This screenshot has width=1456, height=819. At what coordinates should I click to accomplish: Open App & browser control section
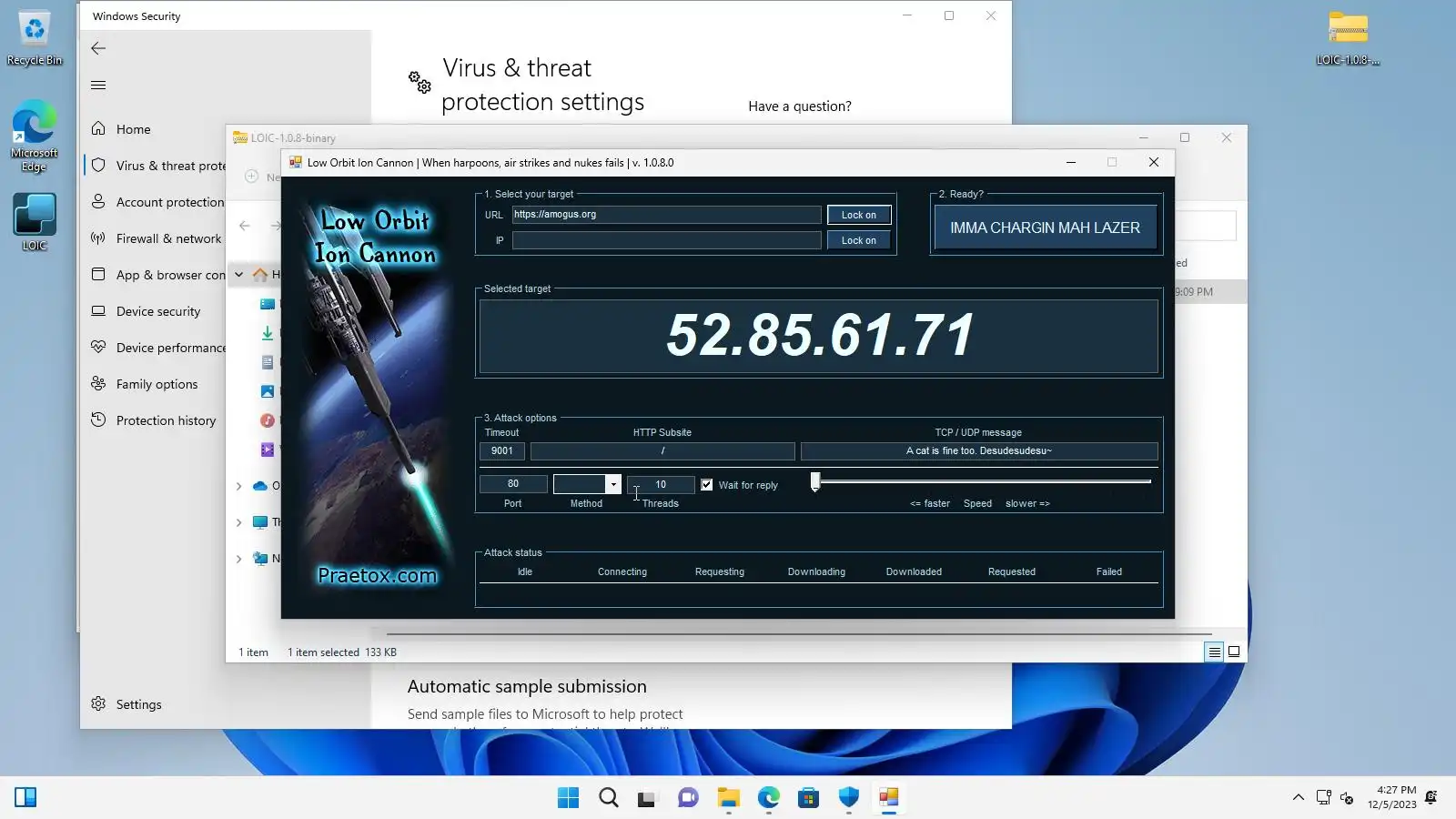pyautogui.click(x=157, y=275)
